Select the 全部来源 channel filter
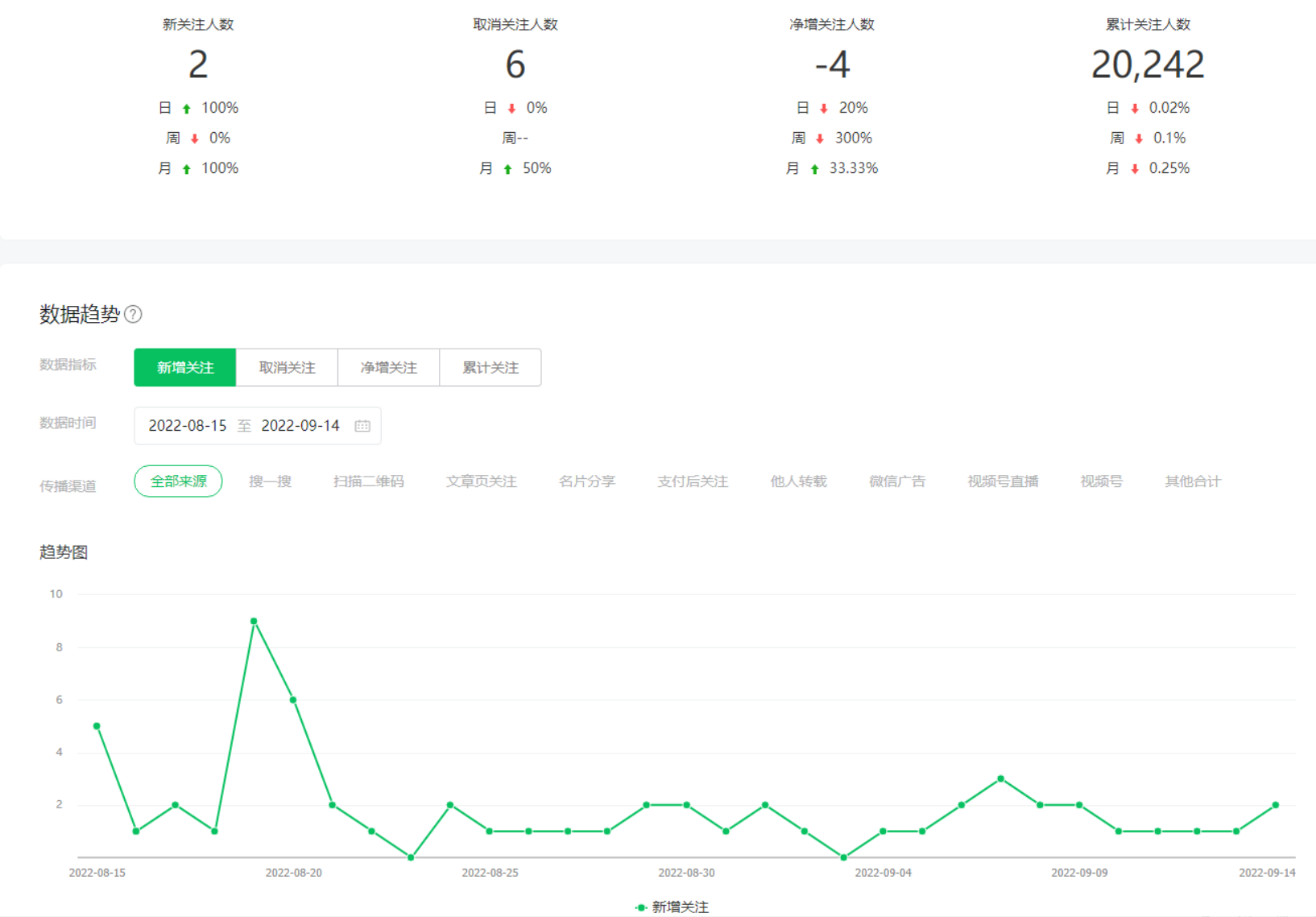The height and width of the screenshot is (917, 1316). tap(178, 481)
